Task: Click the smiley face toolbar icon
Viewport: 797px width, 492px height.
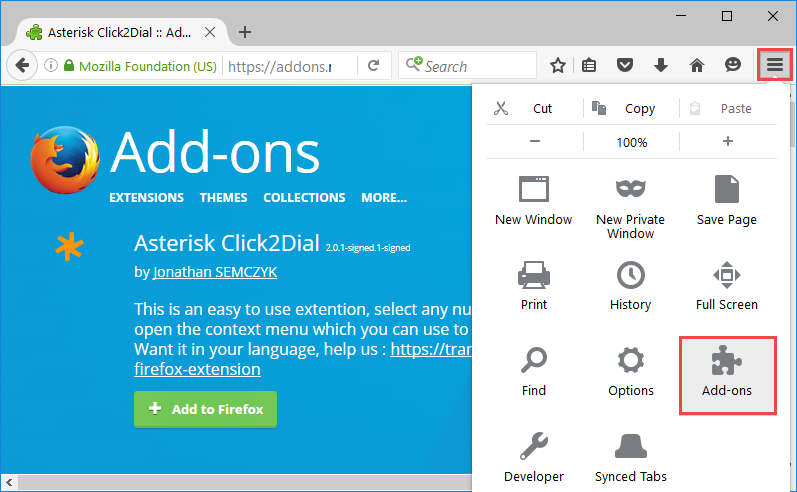Action: (x=733, y=65)
